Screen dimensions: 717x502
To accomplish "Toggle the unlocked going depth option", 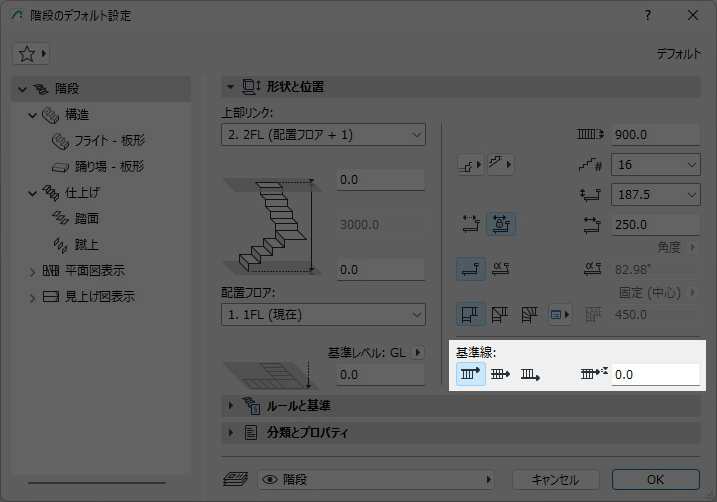I will pyautogui.click(x=471, y=225).
